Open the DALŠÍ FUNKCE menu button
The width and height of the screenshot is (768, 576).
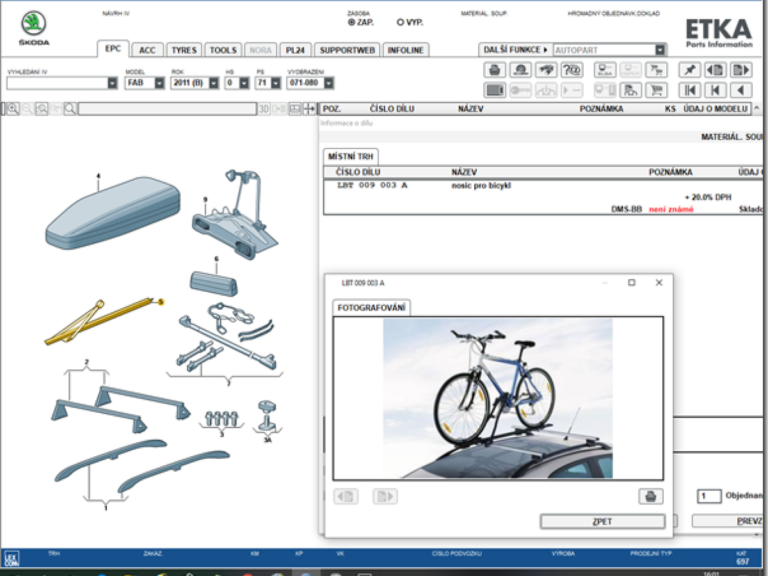(x=515, y=49)
